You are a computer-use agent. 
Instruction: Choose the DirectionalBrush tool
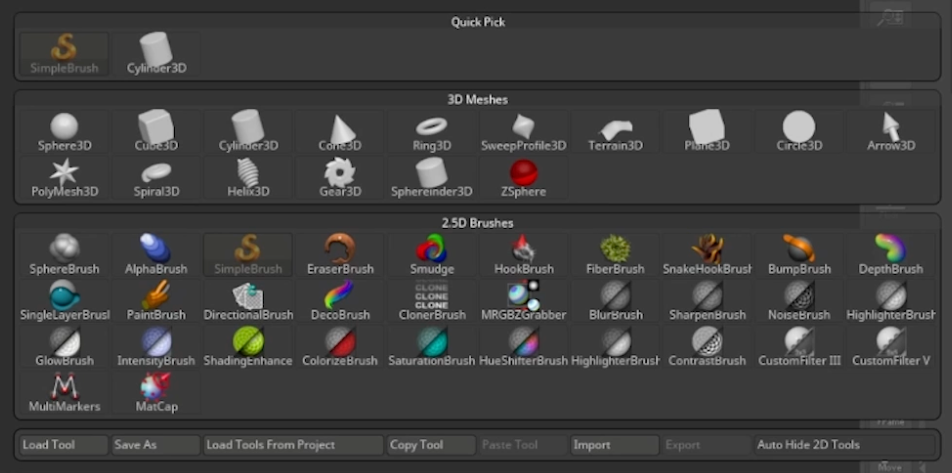pyautogui.click(x=248, y=301)
